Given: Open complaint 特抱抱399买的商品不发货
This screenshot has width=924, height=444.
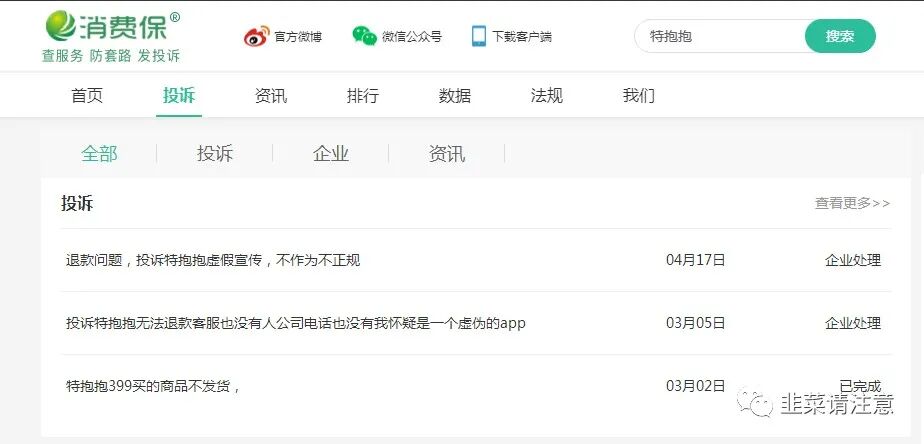Looking at the screenshot, I should tap(153, 386).
